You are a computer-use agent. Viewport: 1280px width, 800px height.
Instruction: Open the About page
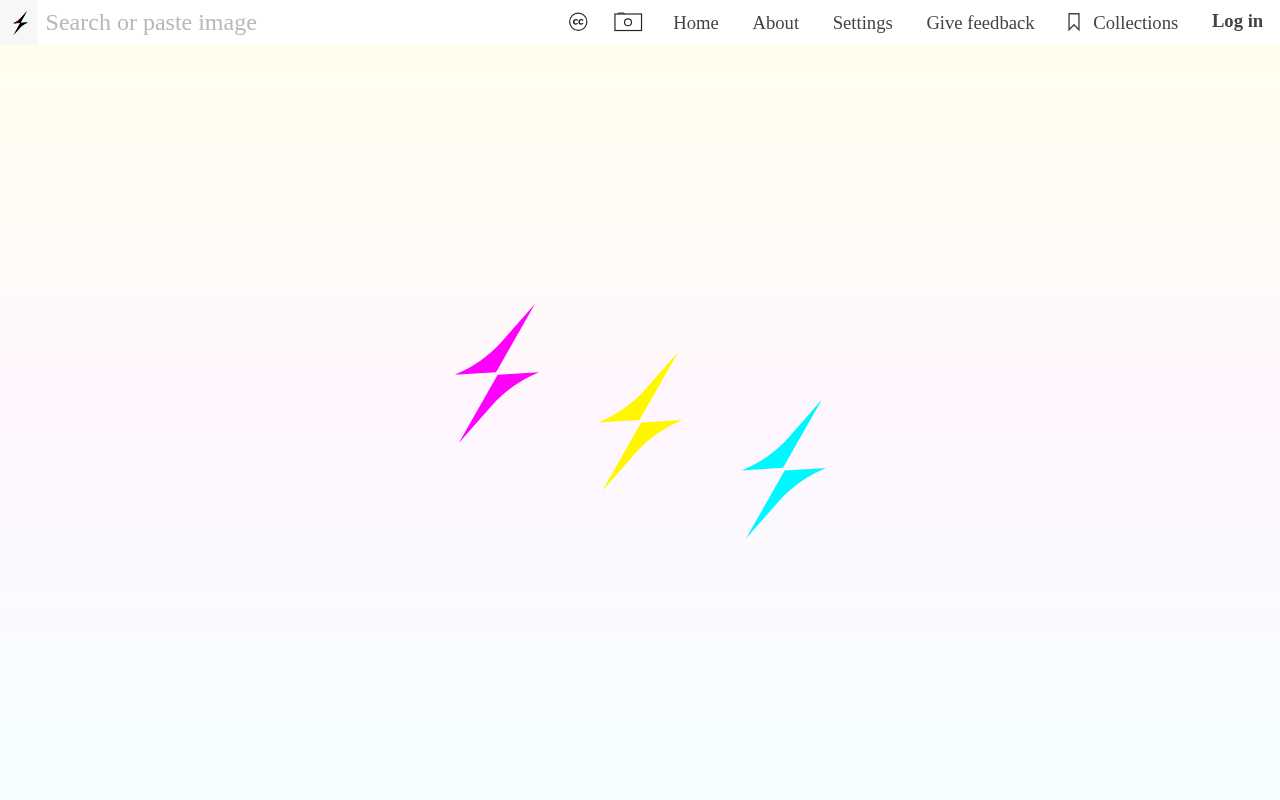tap(775, 23)
